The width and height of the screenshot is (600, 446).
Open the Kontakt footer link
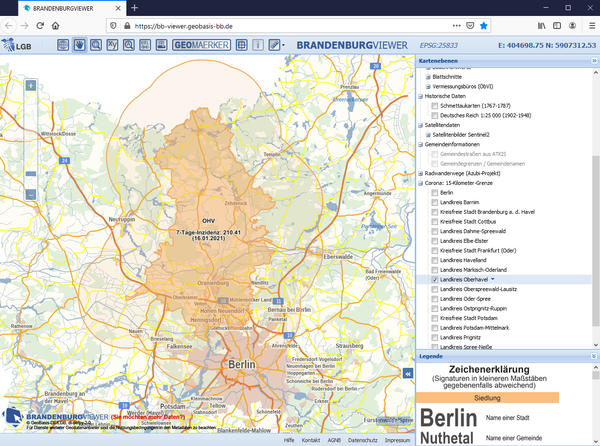(311, 440)
